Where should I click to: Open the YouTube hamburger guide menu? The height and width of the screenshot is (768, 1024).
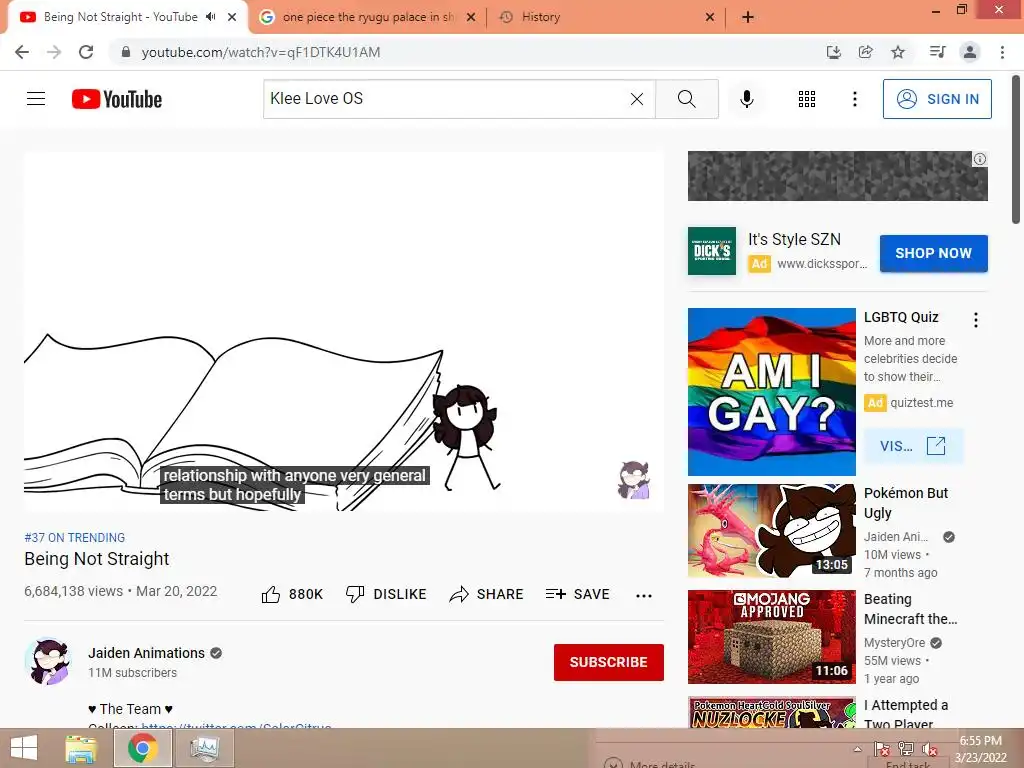(36, 99)
